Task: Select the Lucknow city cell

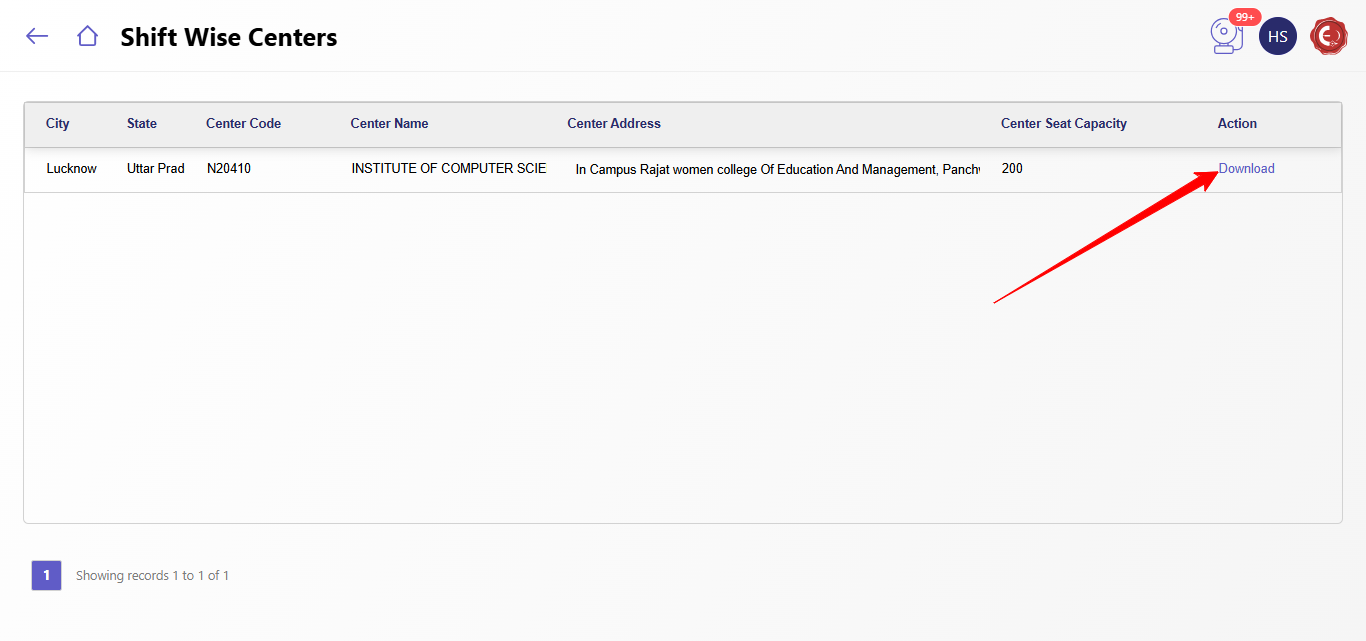Action: coord(72,169)
